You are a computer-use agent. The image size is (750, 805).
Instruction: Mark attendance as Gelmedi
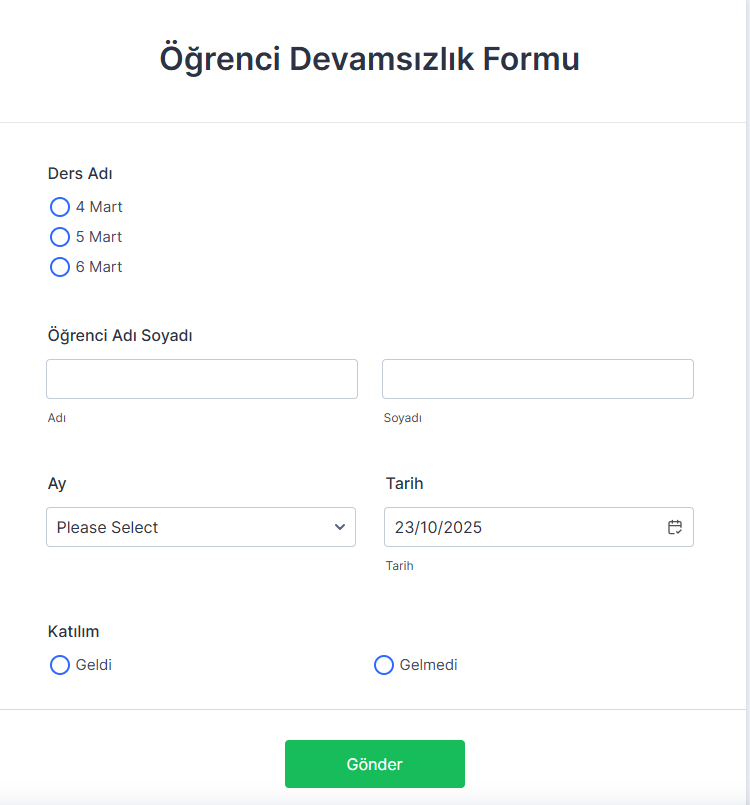pos(383,665)
